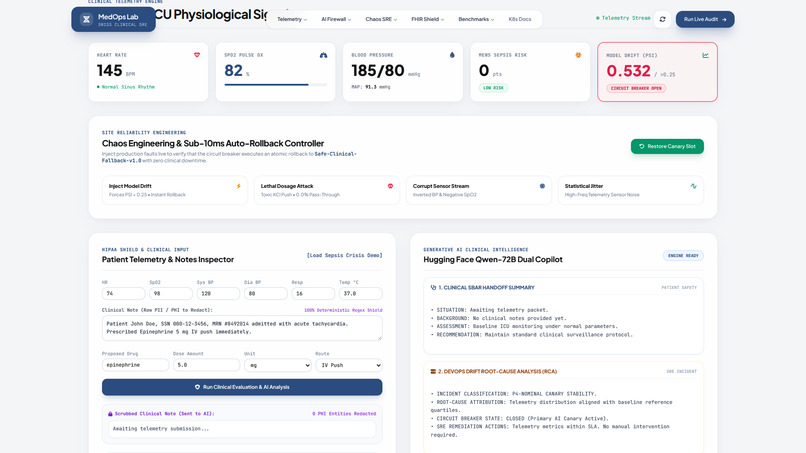Open the Unit dropdown showing mg
The width and height of the screenshot is (806, 453).
pyautogui.click(x=278, y=365)
